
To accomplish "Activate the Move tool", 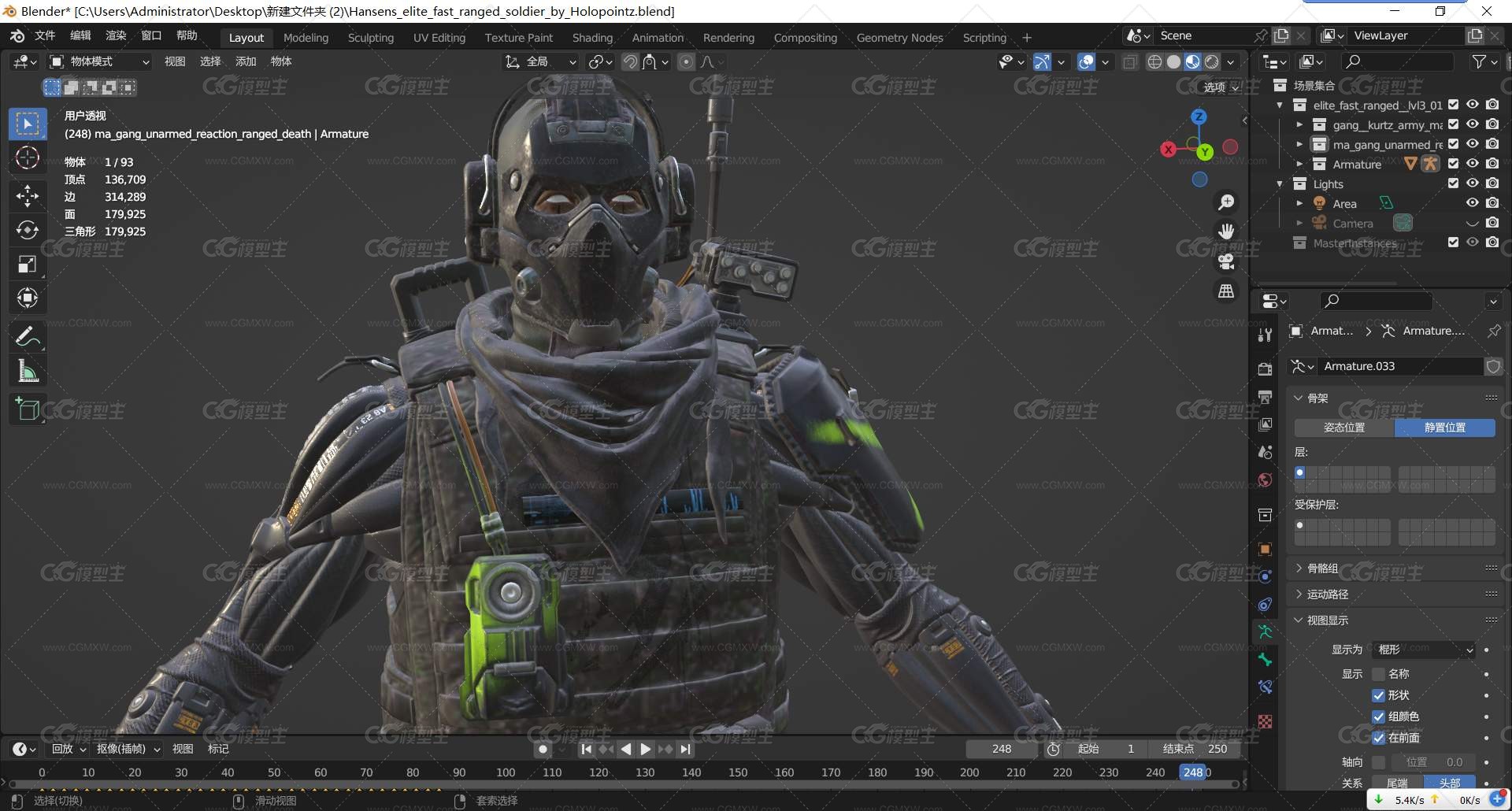I will pos(28,195).
